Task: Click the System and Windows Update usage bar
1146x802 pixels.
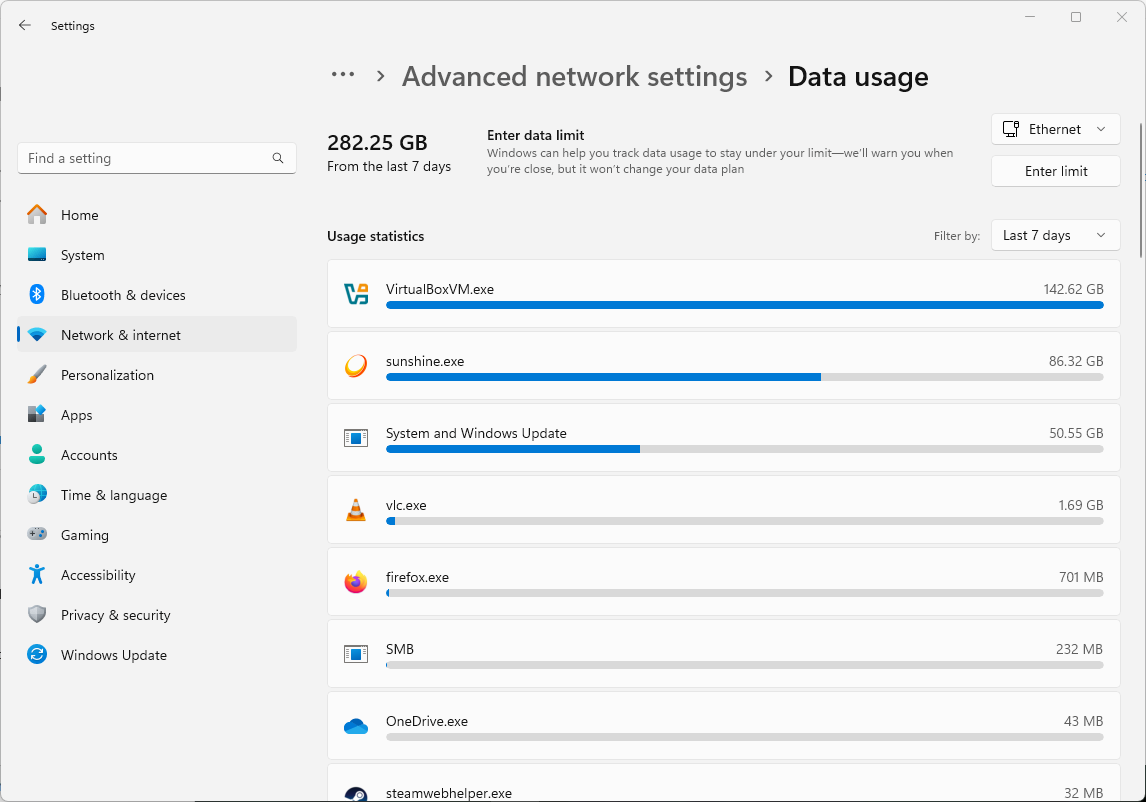Action: tap(744, 449)
